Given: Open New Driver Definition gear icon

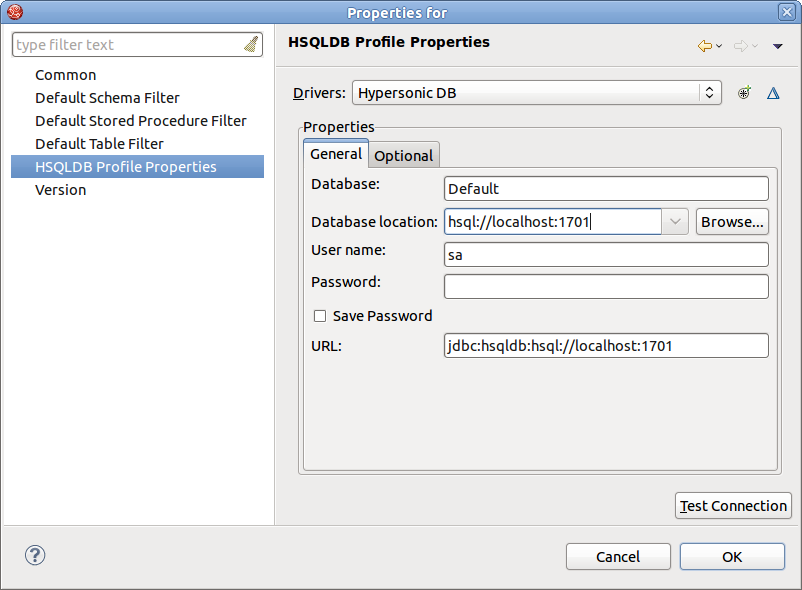Looking at the screenshot, I should point(744,92).
